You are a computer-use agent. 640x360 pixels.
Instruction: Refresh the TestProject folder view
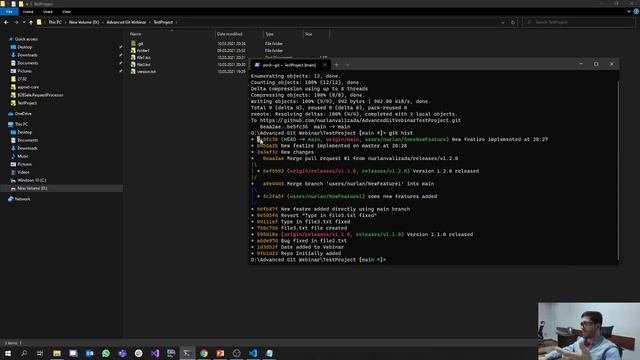[513, 22]
